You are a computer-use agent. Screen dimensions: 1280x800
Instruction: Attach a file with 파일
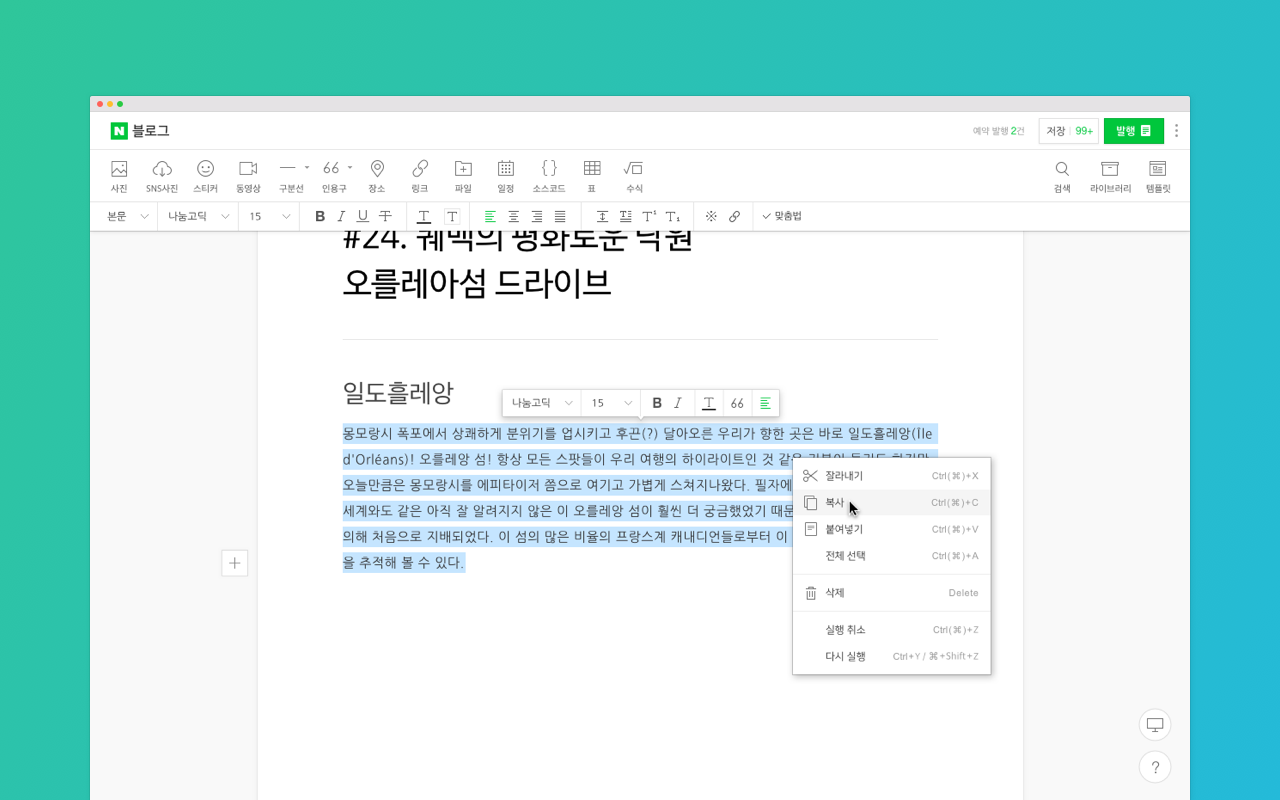pyautogui.click(x=463, y=176)
